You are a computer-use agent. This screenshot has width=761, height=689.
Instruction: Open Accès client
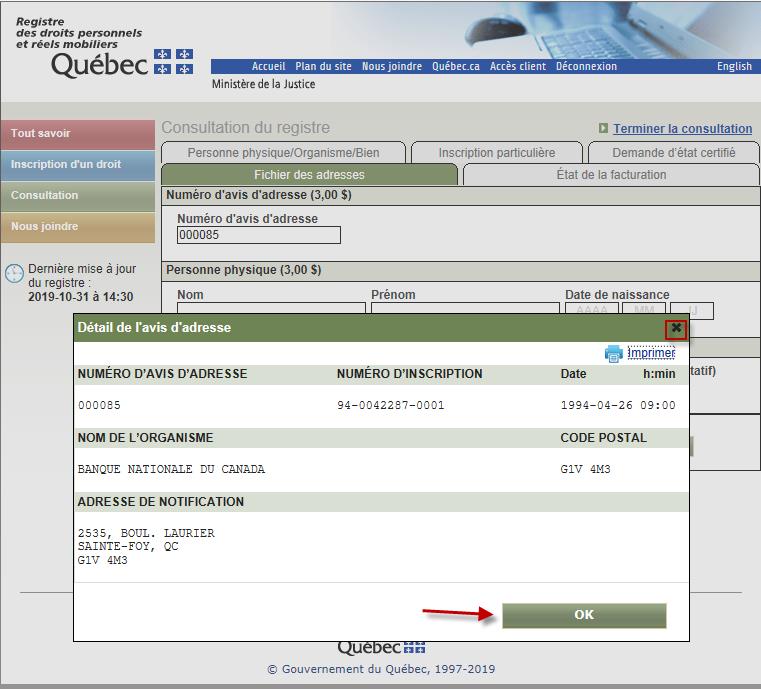(517, 66)
